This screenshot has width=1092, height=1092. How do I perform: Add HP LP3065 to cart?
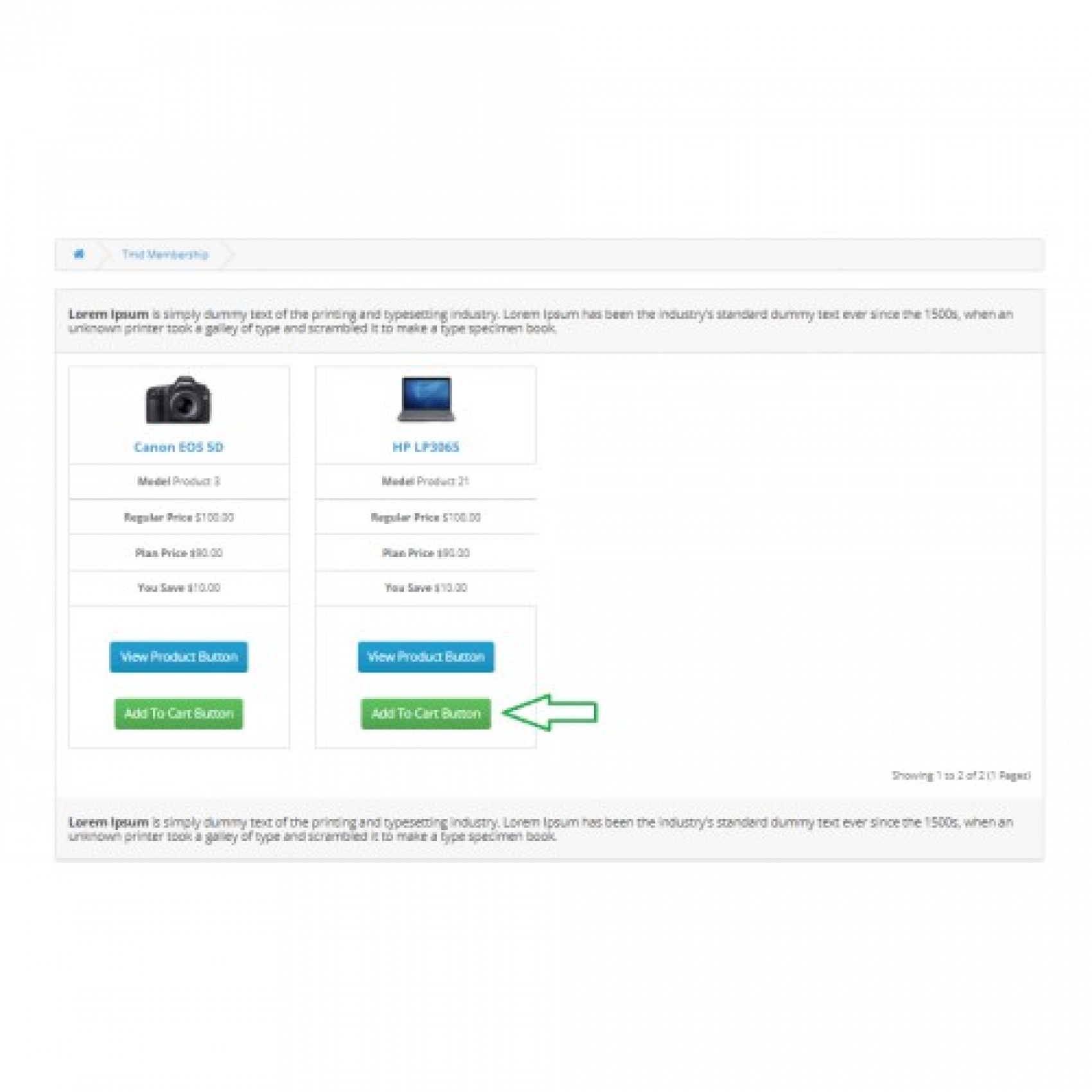coord(426,714)
